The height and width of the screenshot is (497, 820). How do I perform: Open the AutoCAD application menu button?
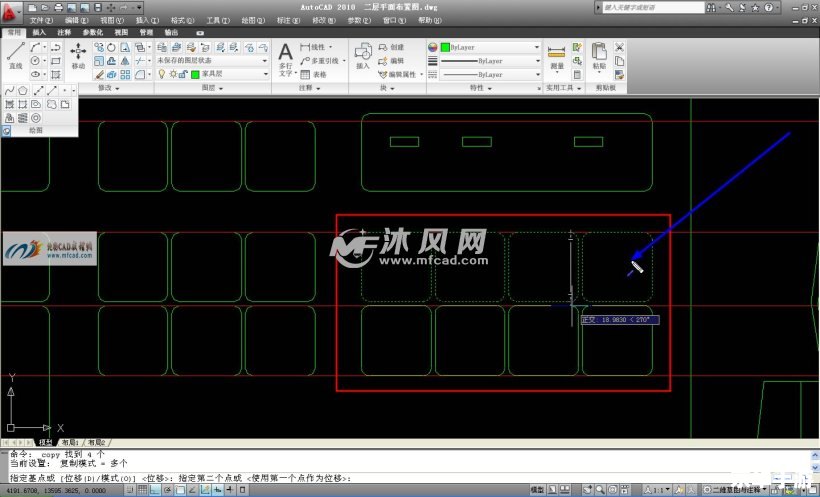[10, 12]
